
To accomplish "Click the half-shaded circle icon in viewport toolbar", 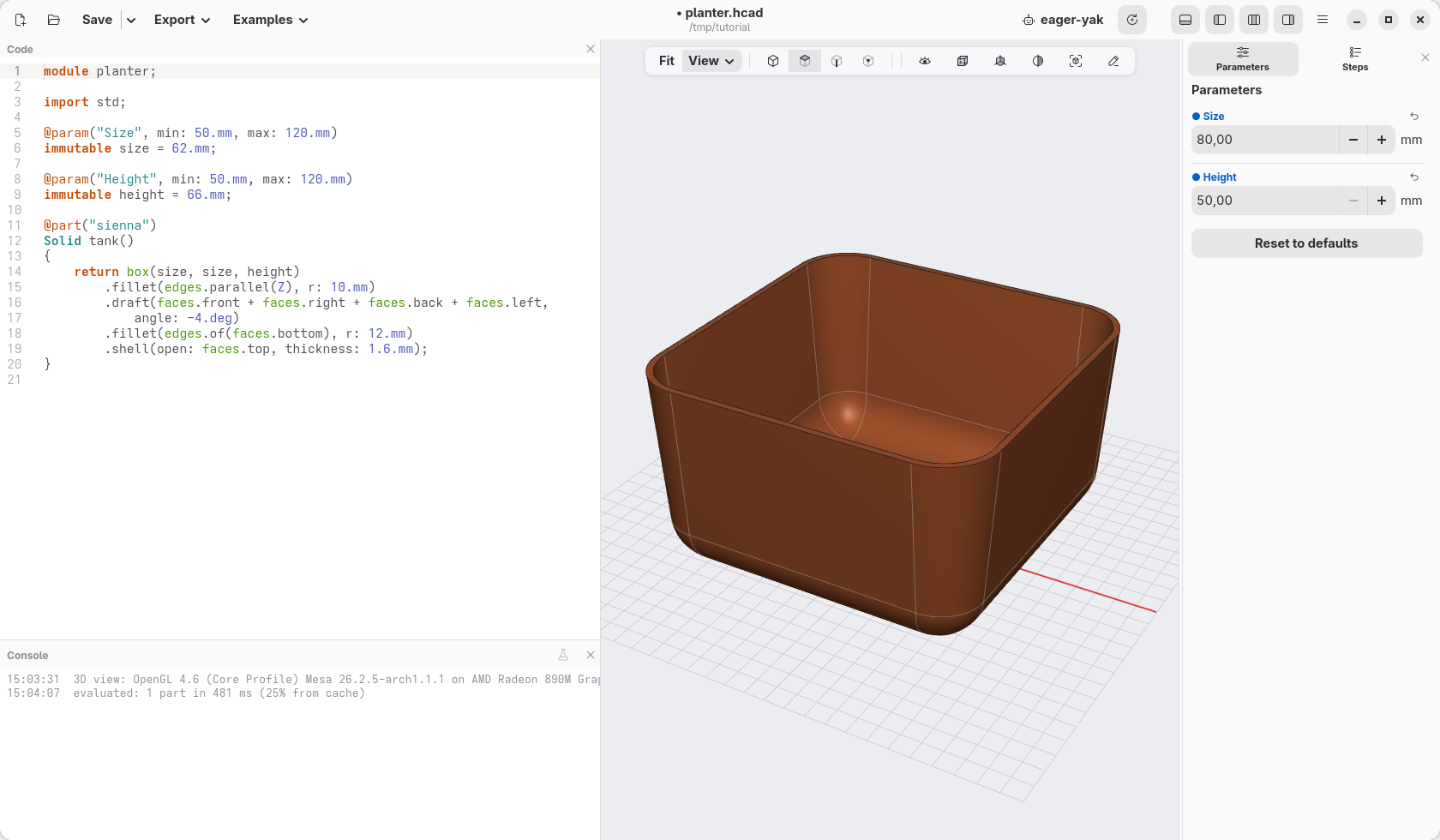I will click(x=1038, y=61).
